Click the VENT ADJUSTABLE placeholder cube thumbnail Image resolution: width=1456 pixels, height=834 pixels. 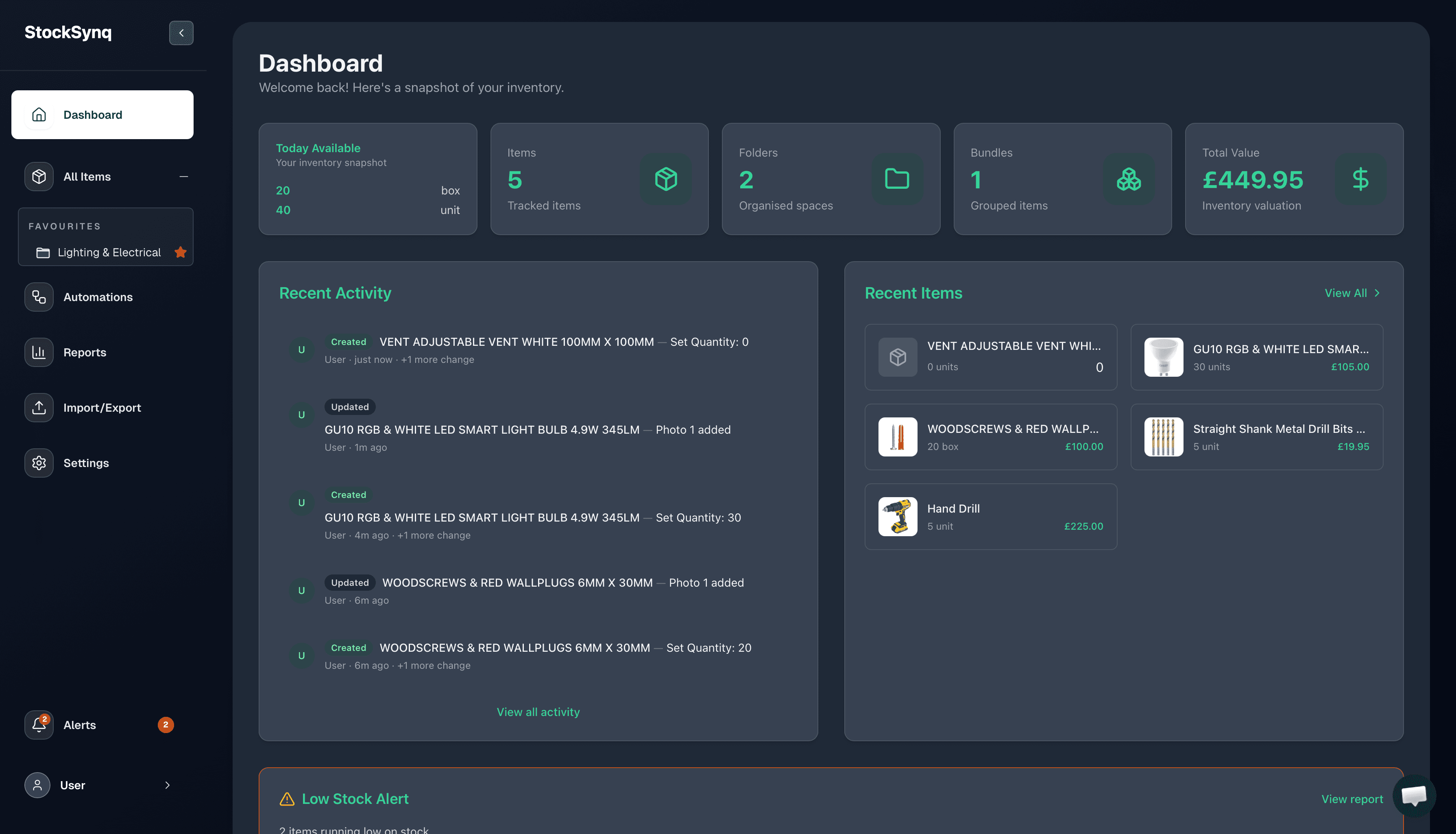(x=898, y=357)
